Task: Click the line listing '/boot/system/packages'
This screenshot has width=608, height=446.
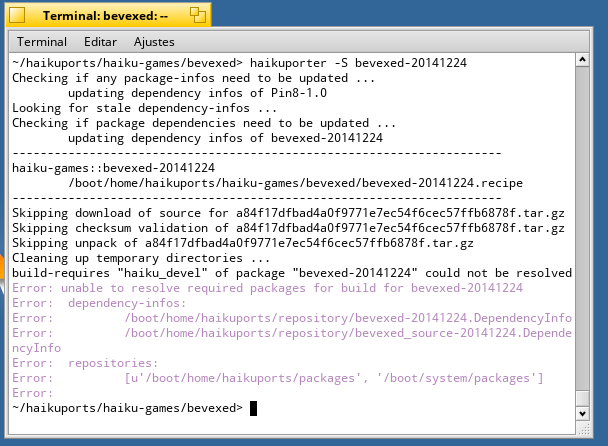Action: pyautogui.click(x=278, y=378)
